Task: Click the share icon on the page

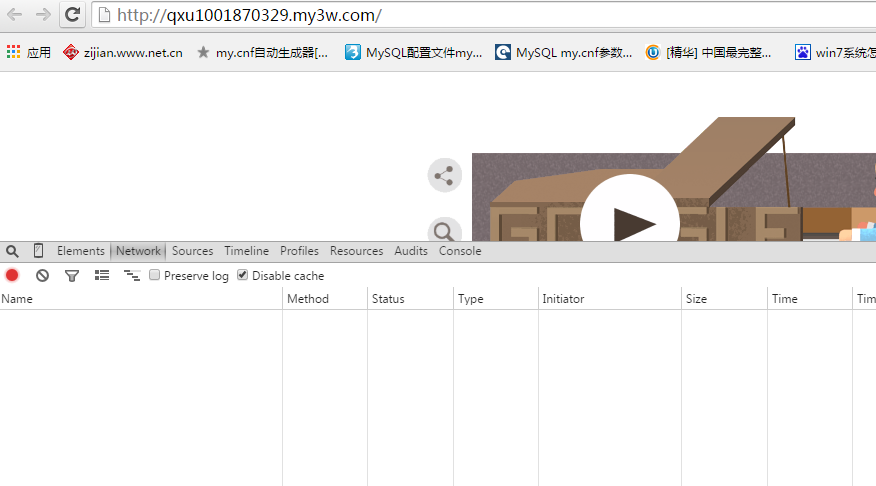Action: [x=444, y=175]
